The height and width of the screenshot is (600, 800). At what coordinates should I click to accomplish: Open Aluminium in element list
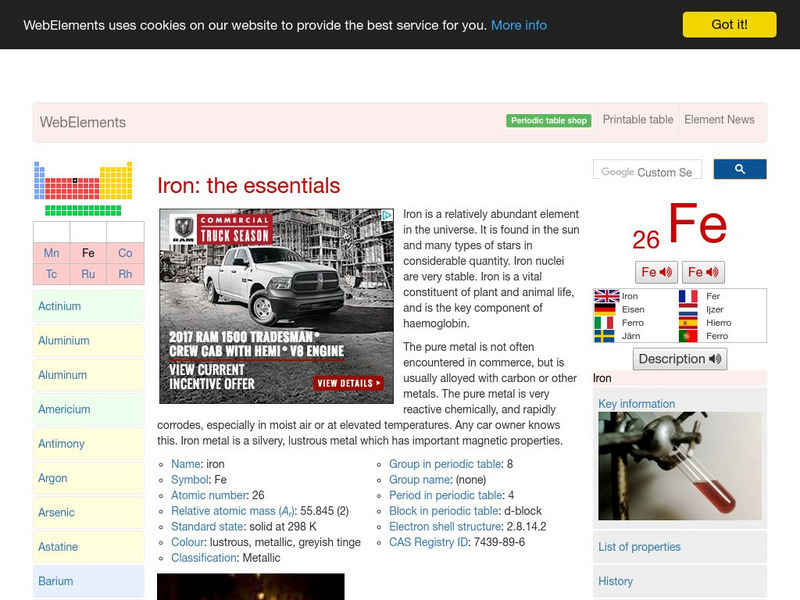pyautogui.click(x=89, y=340)
